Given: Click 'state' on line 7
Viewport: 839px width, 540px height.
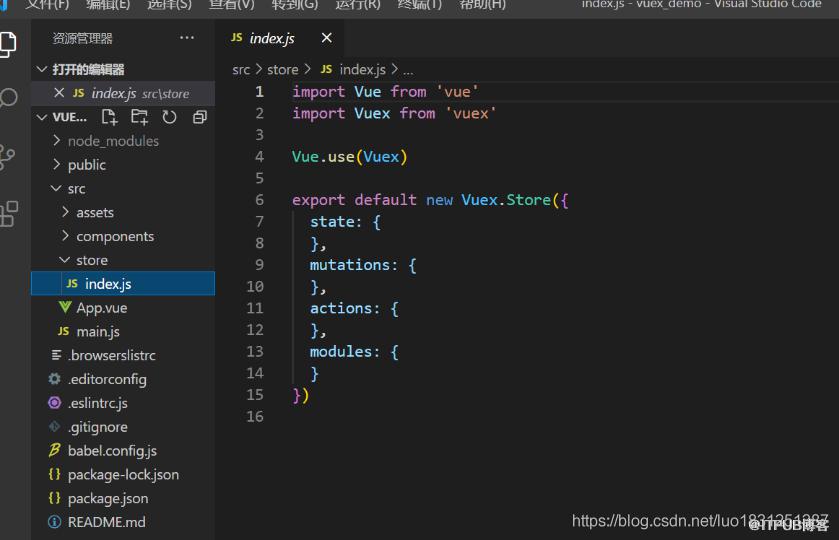Looking at the screenshot, I should [332, 222].
